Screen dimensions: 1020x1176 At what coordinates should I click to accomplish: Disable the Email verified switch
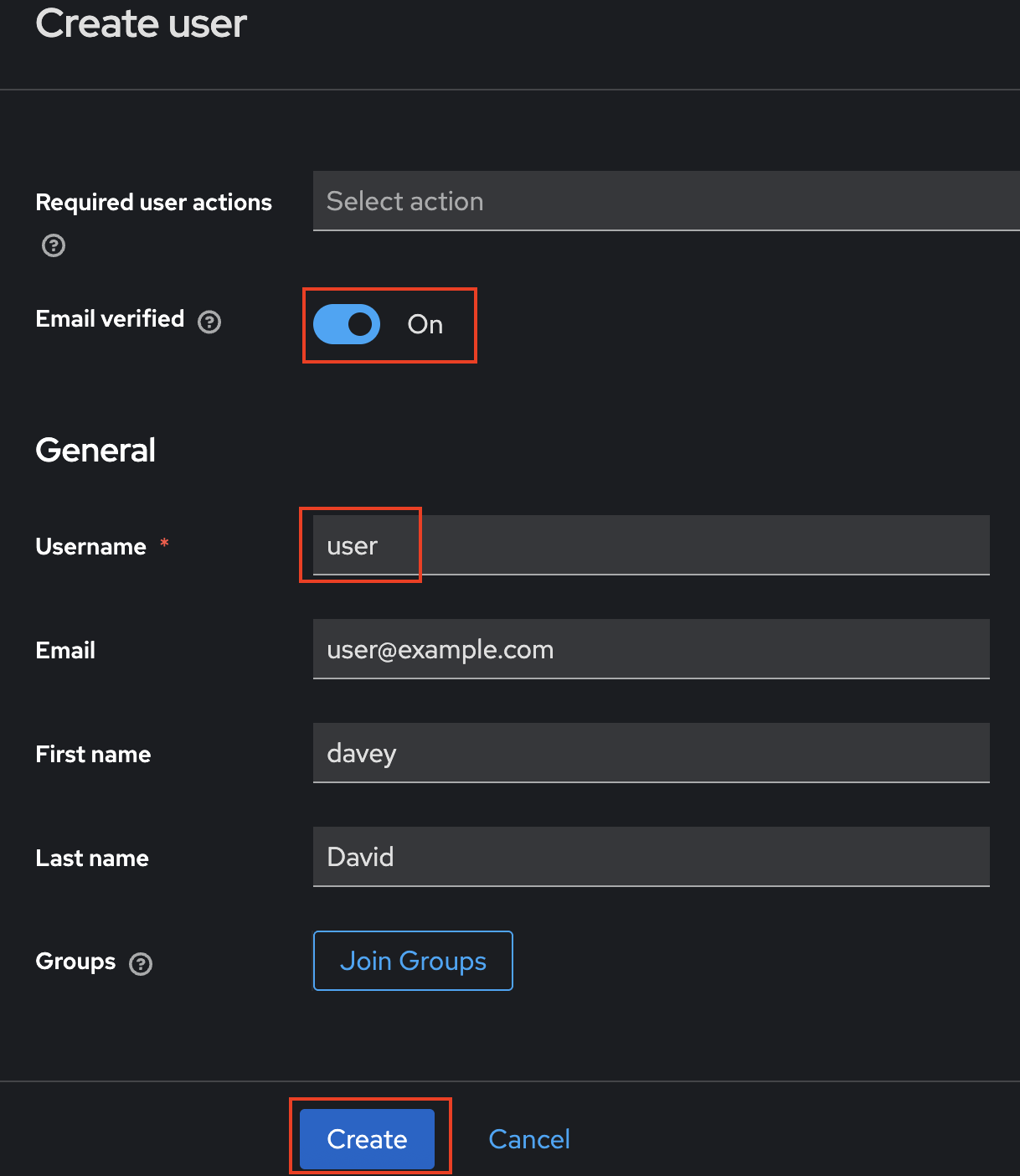point(347,324)
